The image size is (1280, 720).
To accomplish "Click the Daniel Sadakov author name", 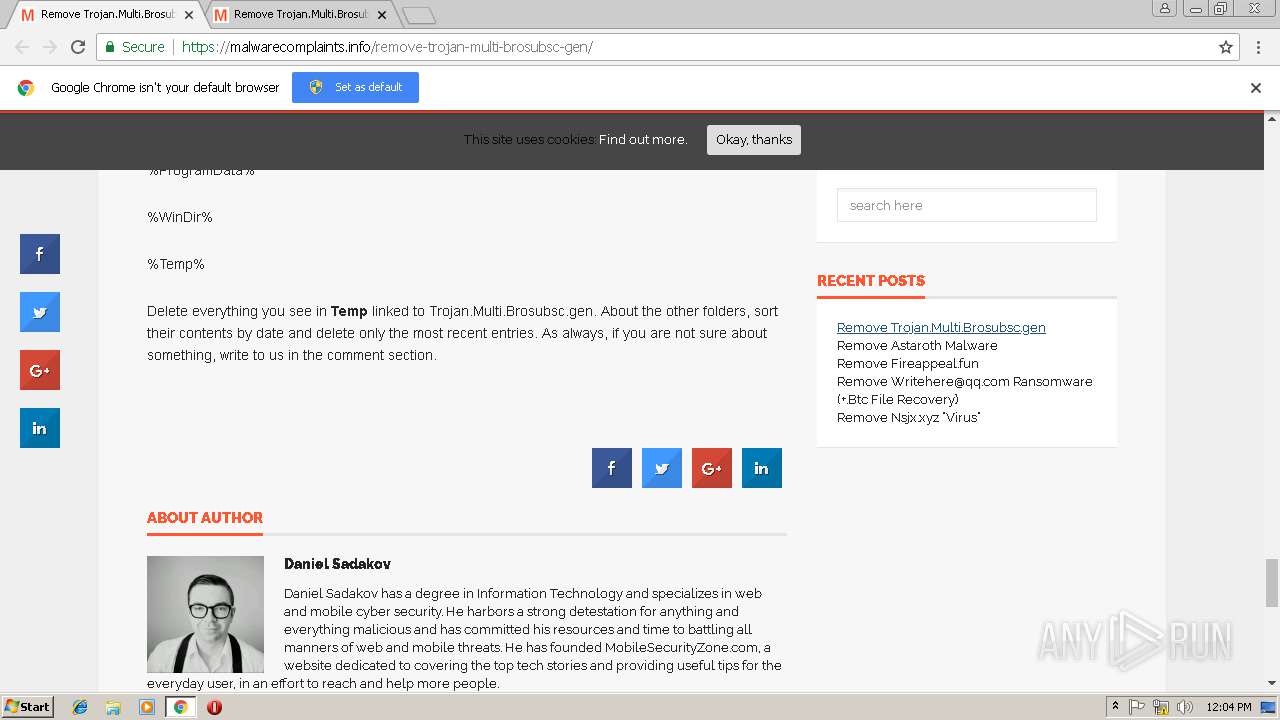I will (x=337, y=564).
